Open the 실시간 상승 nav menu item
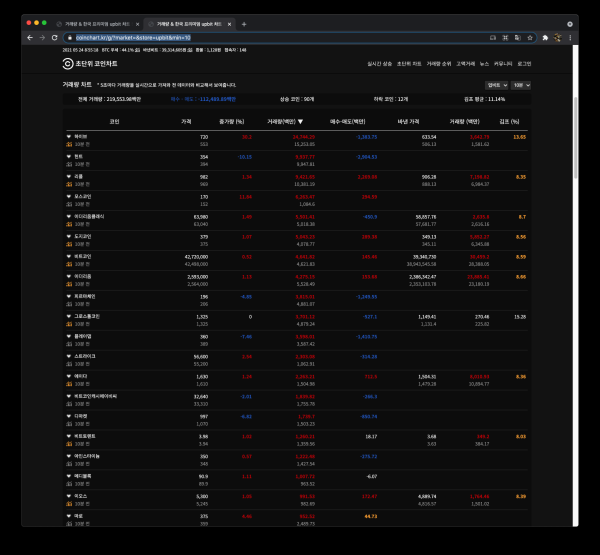The width and height of the screenshot is (600, 555). point(380,64)
